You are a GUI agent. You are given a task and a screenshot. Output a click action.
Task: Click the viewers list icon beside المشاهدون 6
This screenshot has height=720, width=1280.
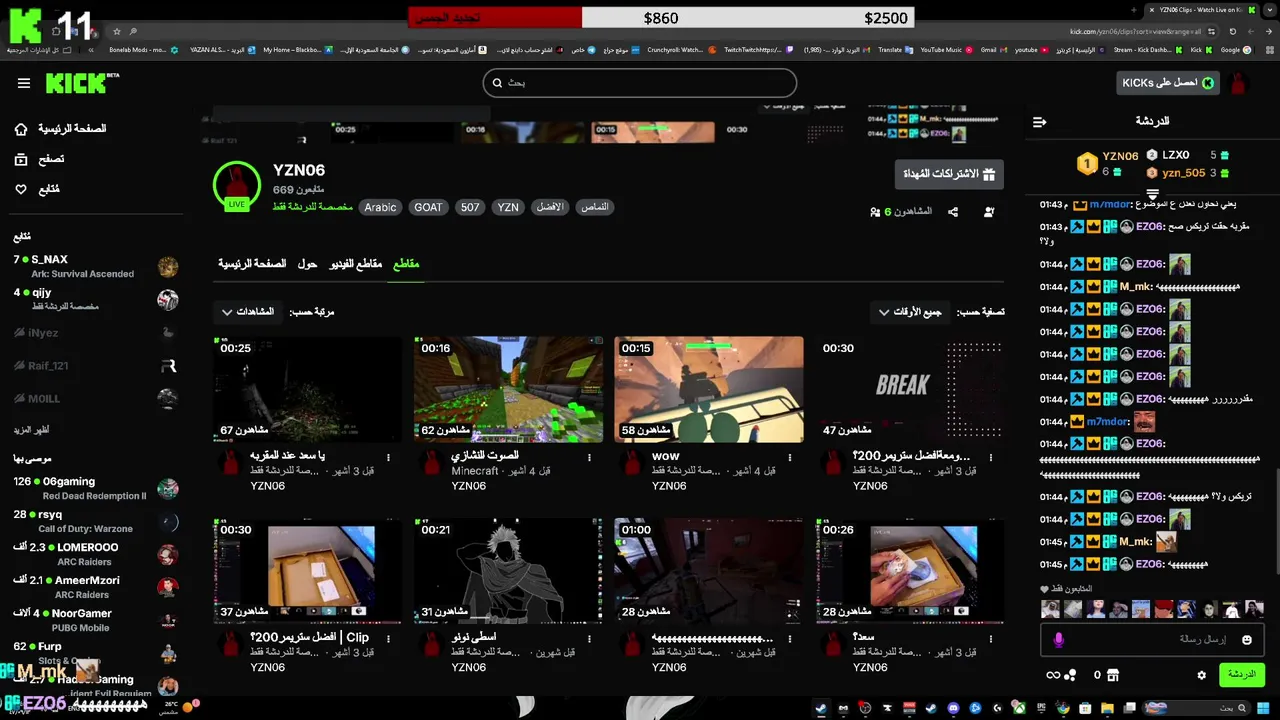(x=875, y=212)
